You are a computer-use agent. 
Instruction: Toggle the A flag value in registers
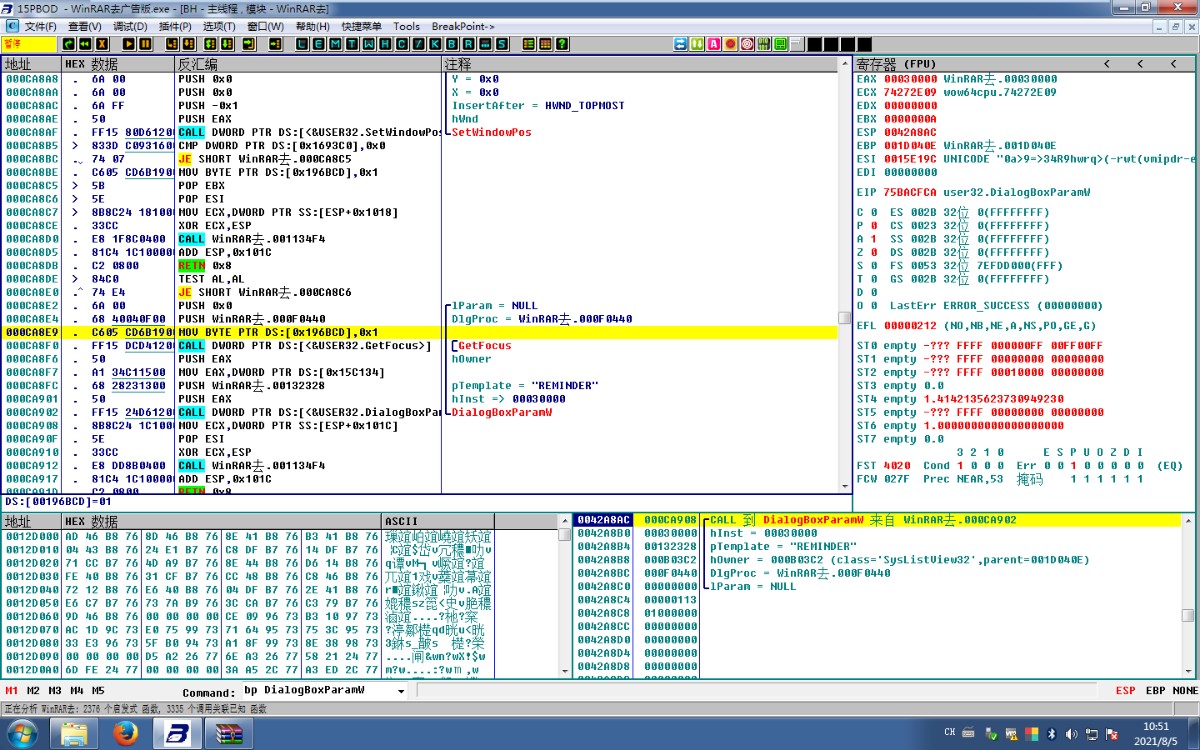tap(875, 239)
